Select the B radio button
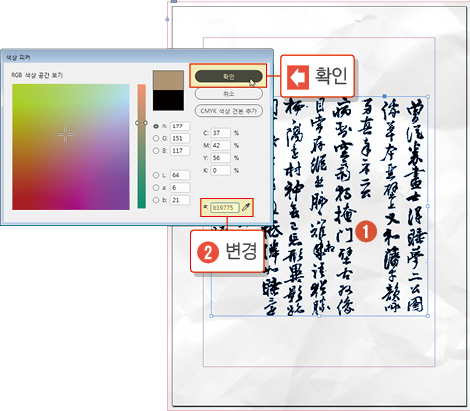The width and height of the screenshot is (470, 411). click(x=156, y=151)
